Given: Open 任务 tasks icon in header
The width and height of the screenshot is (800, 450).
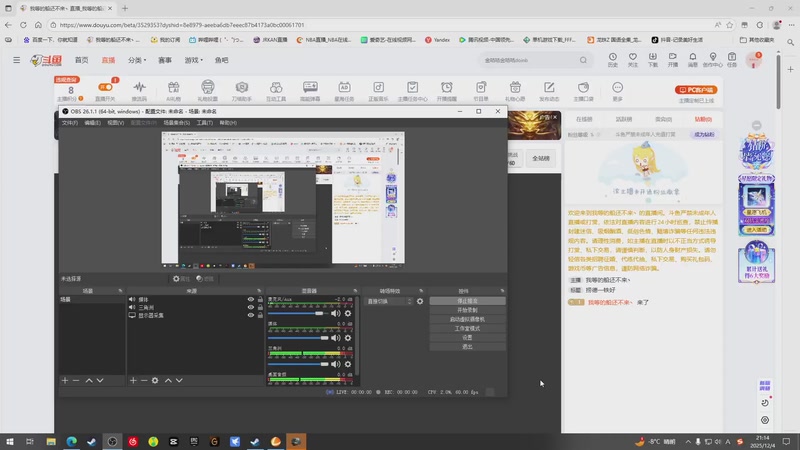Looking at the screenshot, I should [x=732, y=60].
